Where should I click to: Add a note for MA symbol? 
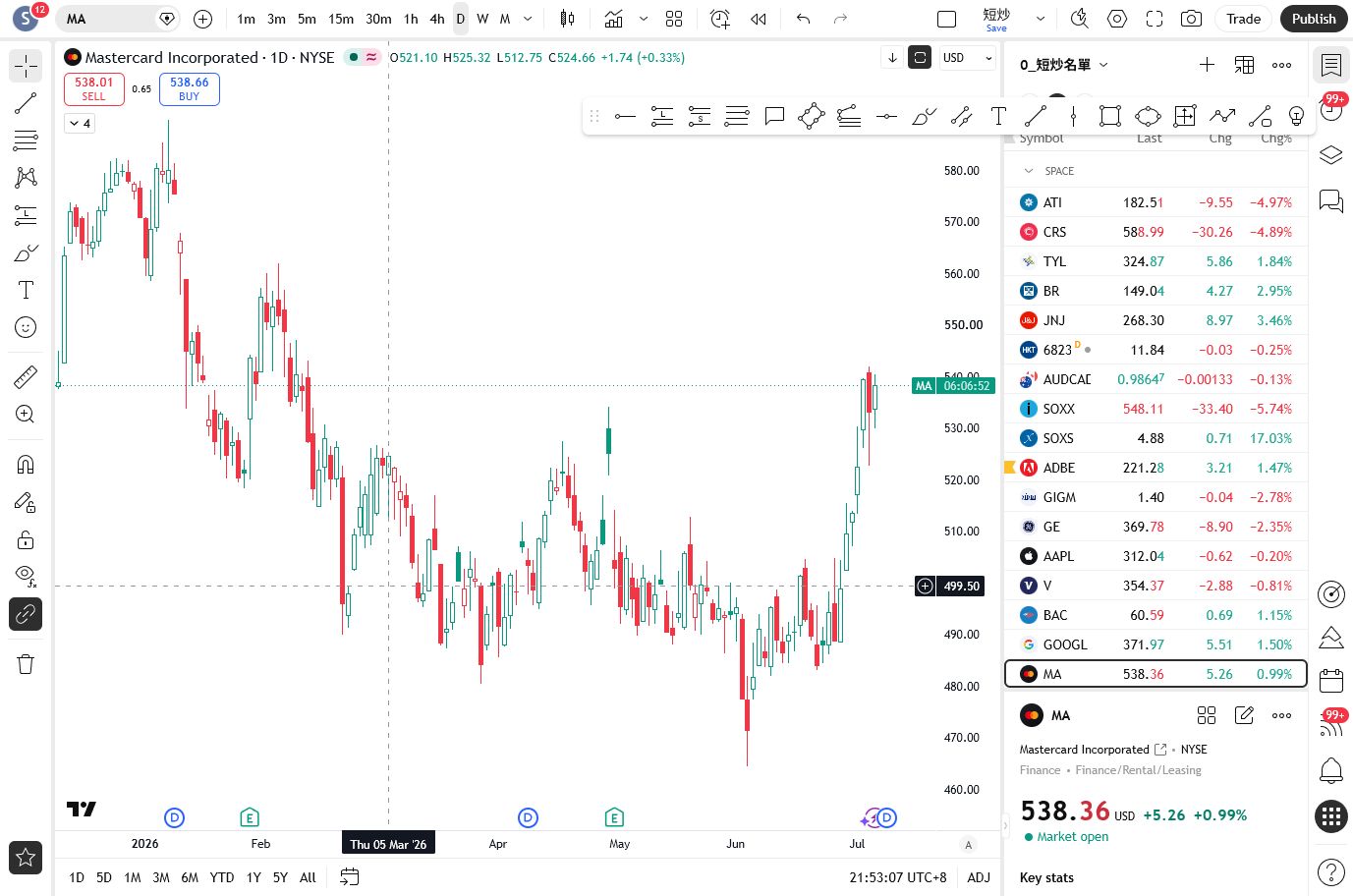pos(1244,715)
